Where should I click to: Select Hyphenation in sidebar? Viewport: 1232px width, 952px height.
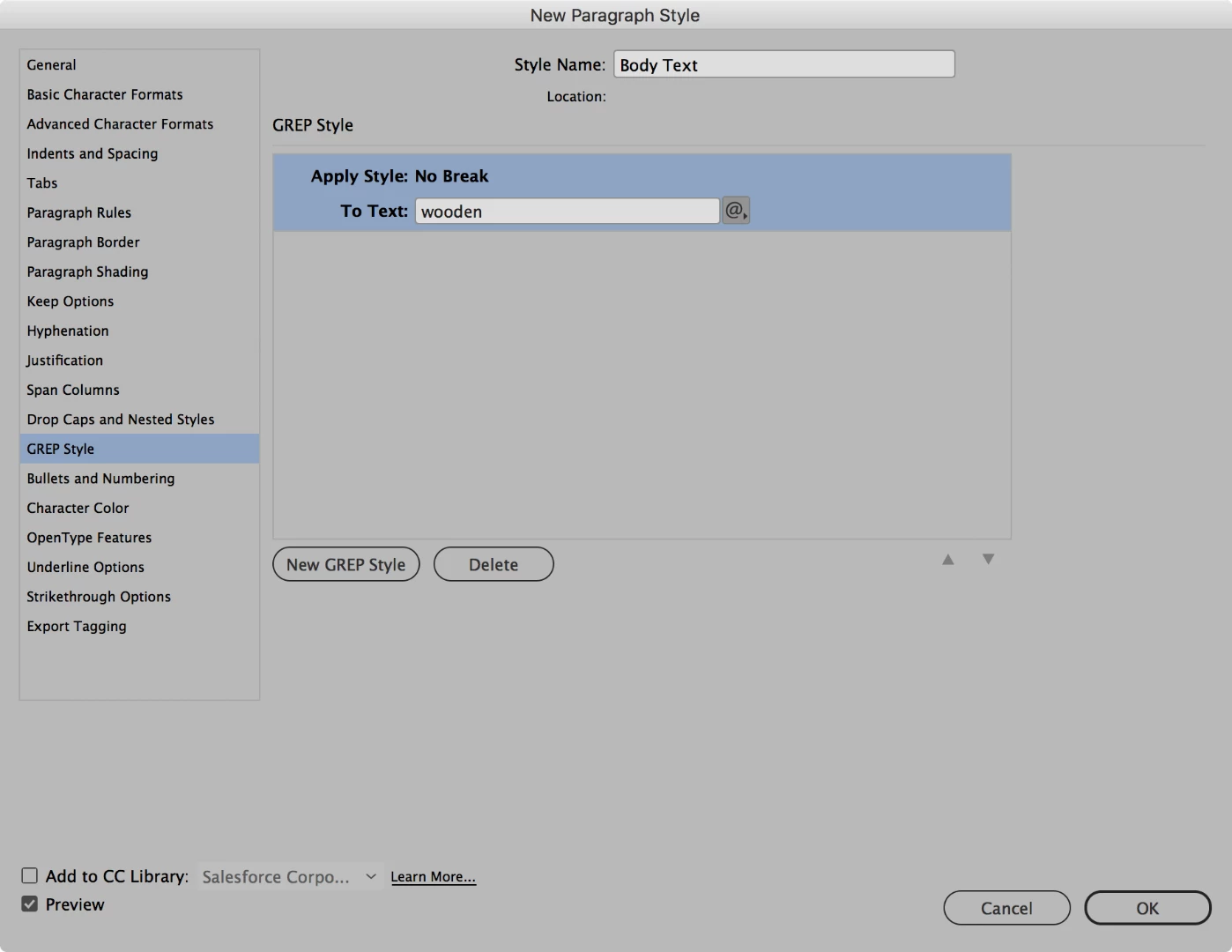(x=139, y=331)
